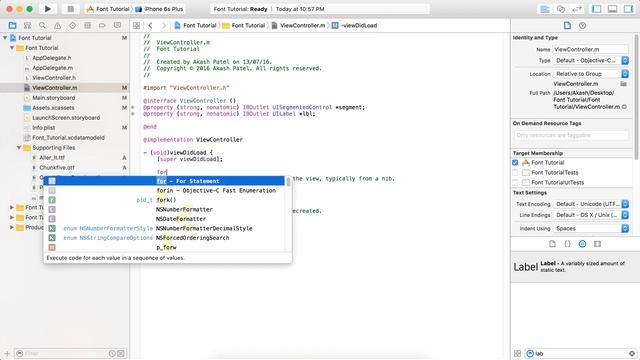
Task: Open the Text Encoding dropdown
Action: pyautogui.click(x=591, y=204)
